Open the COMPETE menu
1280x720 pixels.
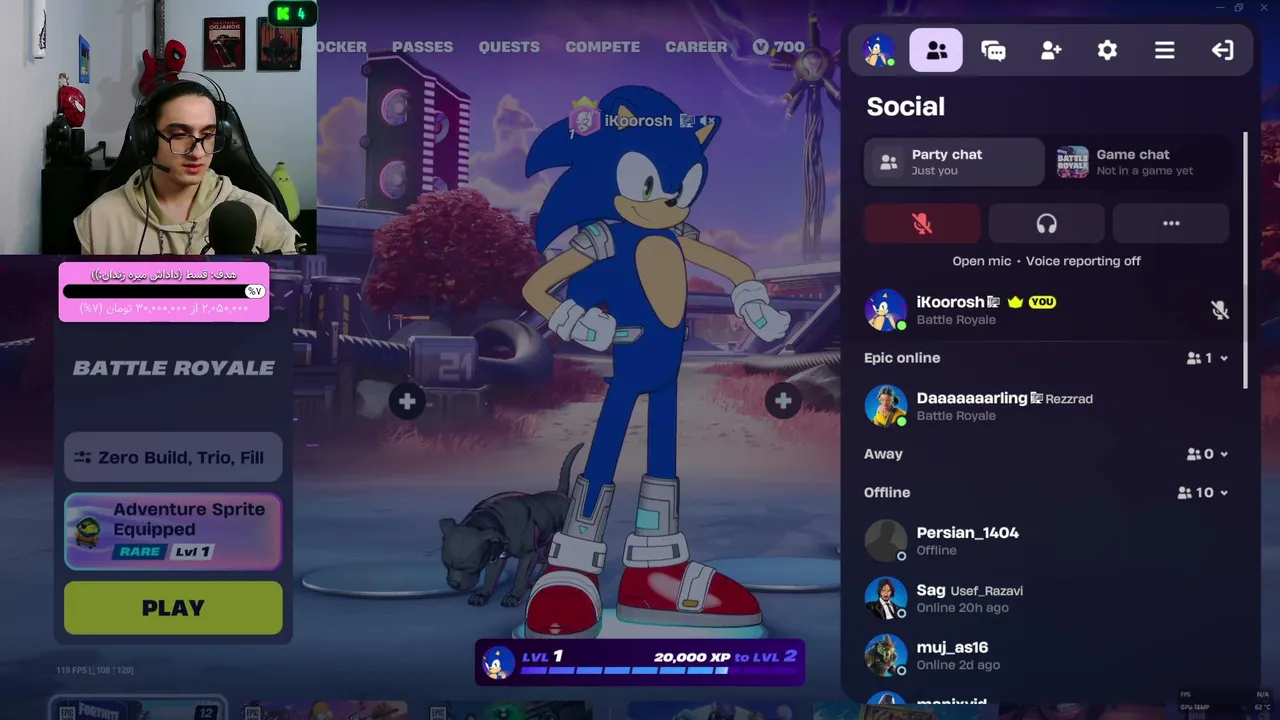coord(602,47)
